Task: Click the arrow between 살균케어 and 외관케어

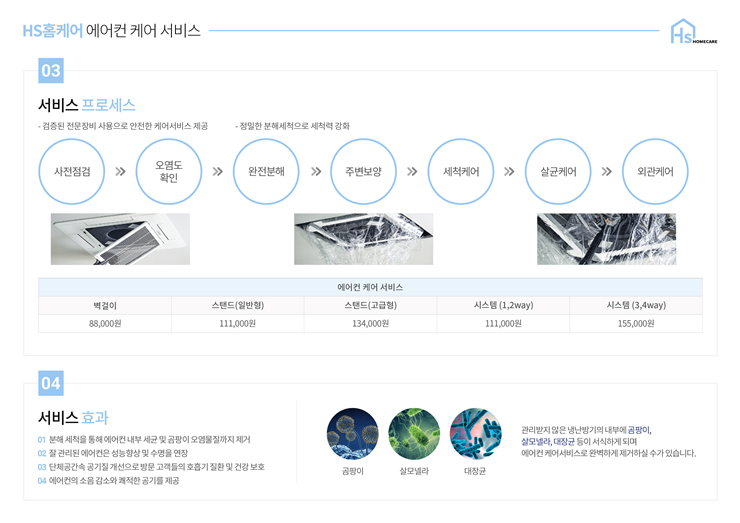Action: pos(606,171)
